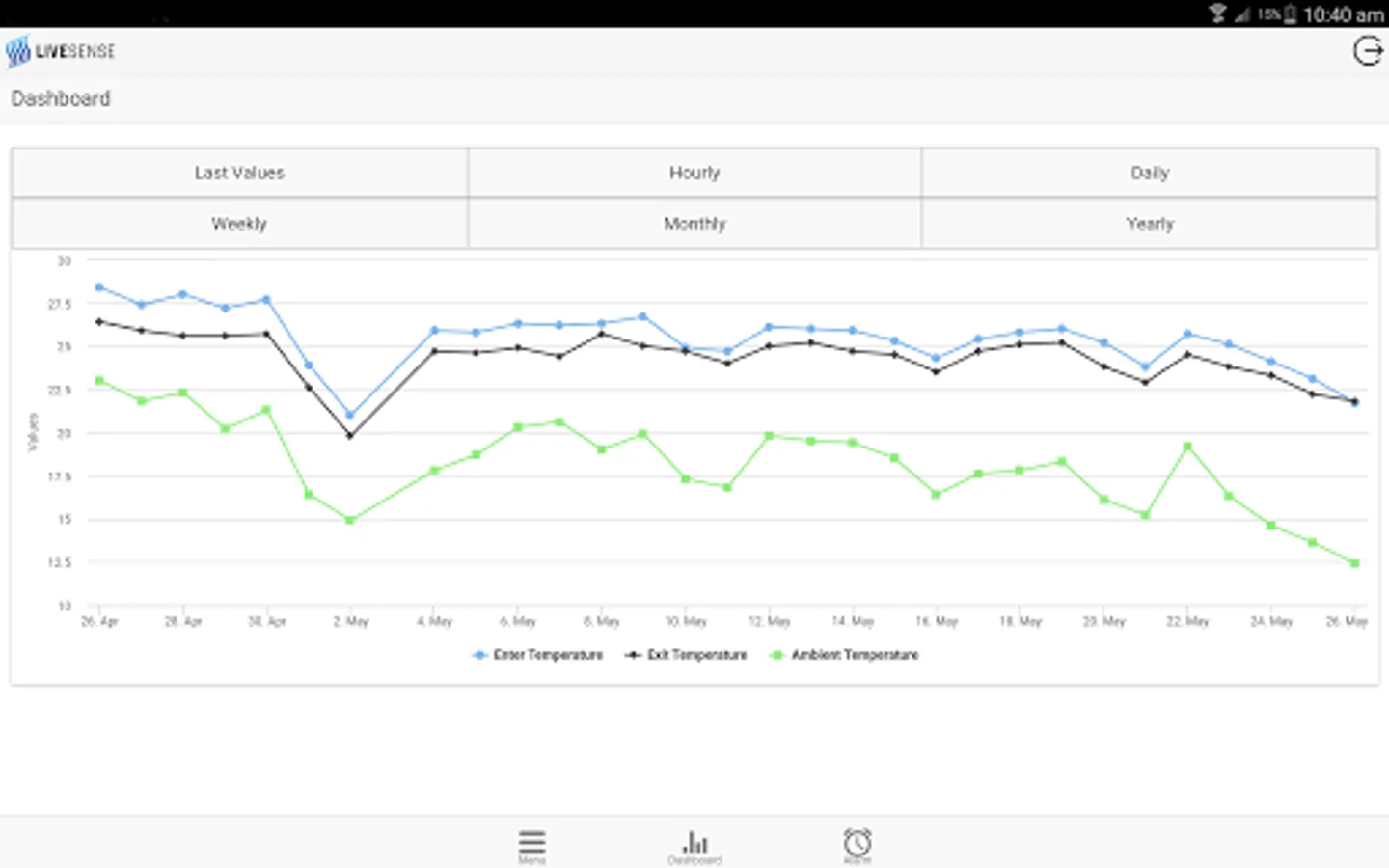
Task: Tap the logout icon at top right
Action: tap(1368, 51)
